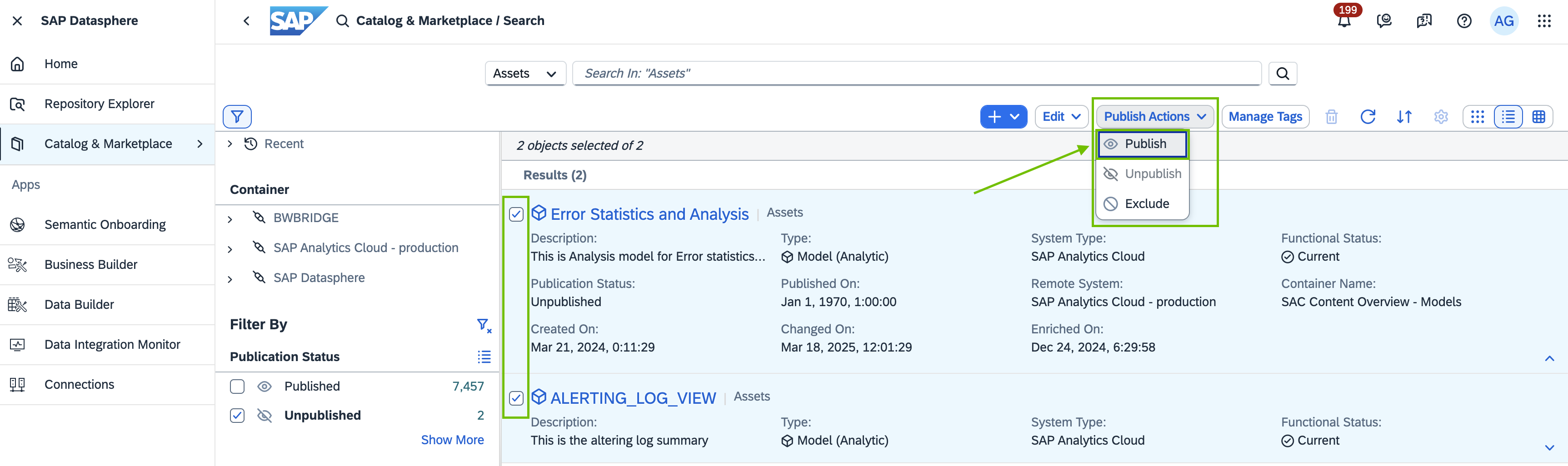Viewport: 1568px width, 466px height.
Task: Expand the BWBRIDGE container node
Action: click(230, 218)
